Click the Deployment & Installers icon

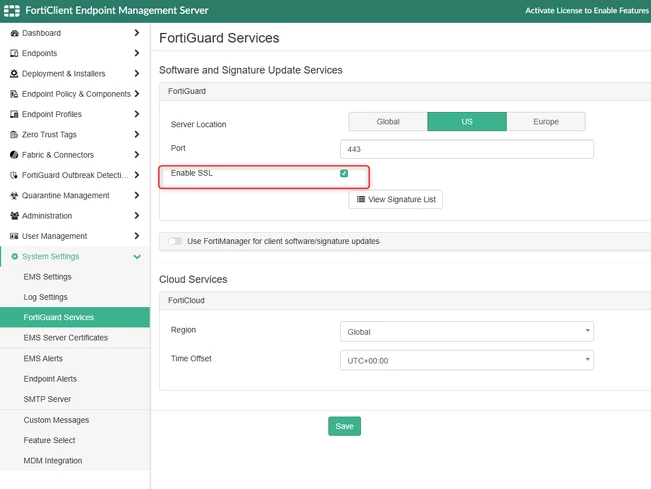click(x=14, y=73)
